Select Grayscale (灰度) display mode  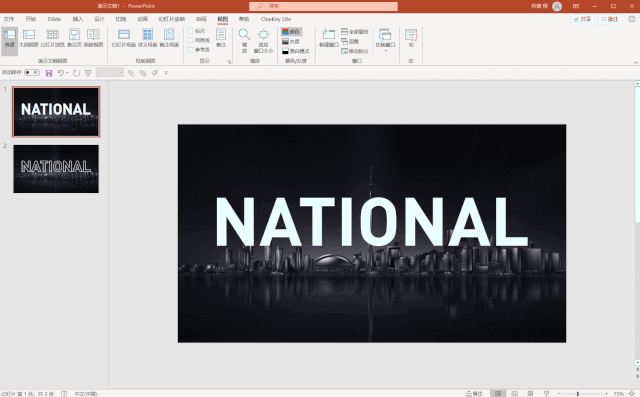point(291,41)
